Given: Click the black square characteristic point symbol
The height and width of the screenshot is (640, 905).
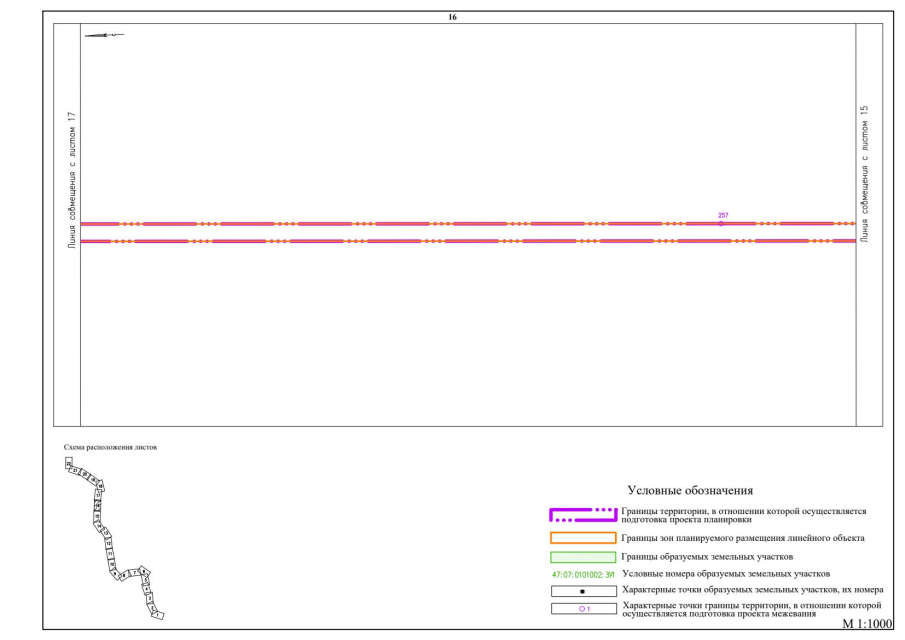Looking at the screenshot, I should [582, 591].
